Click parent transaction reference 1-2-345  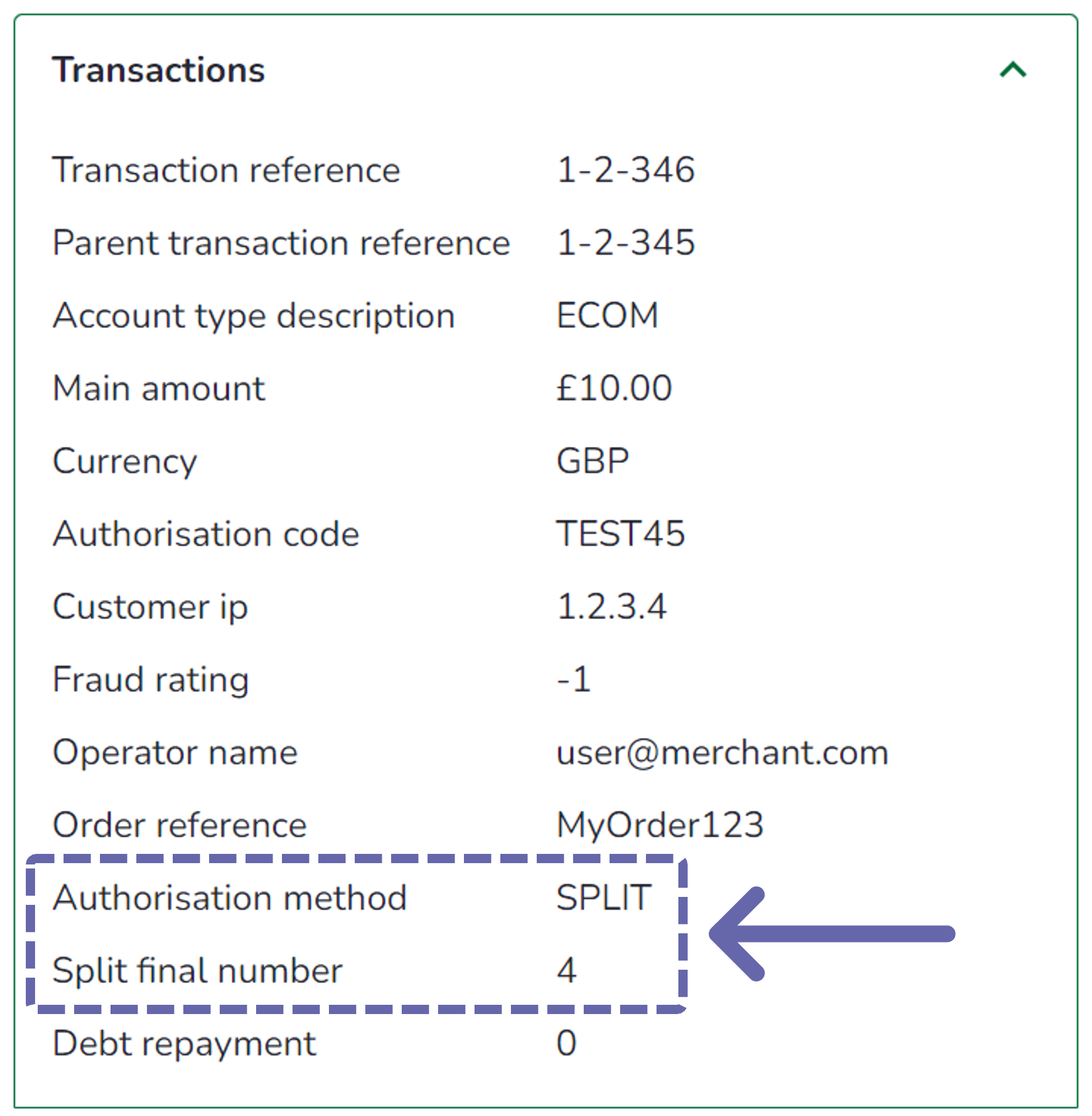click(625, 243)
